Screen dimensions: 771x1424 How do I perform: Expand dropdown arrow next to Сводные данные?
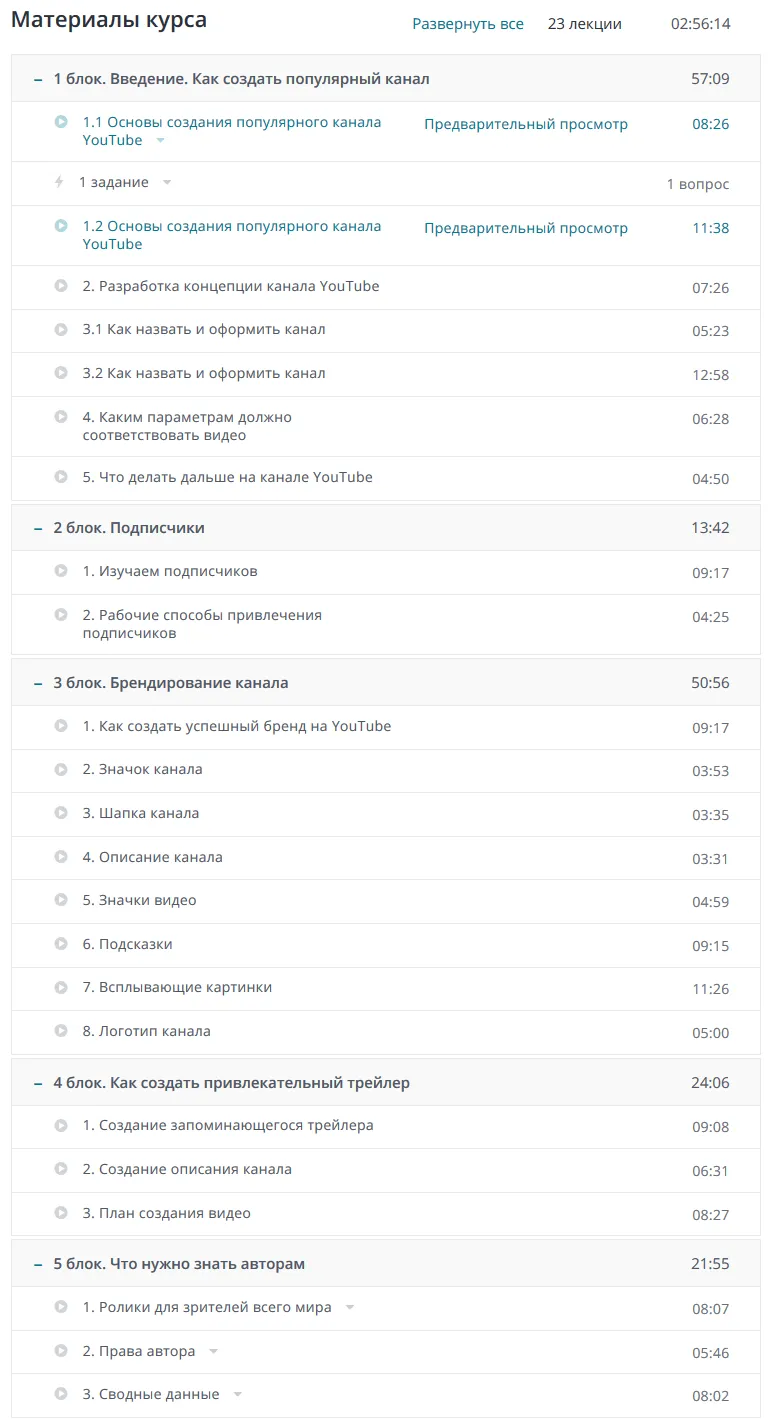point(238,1394)
